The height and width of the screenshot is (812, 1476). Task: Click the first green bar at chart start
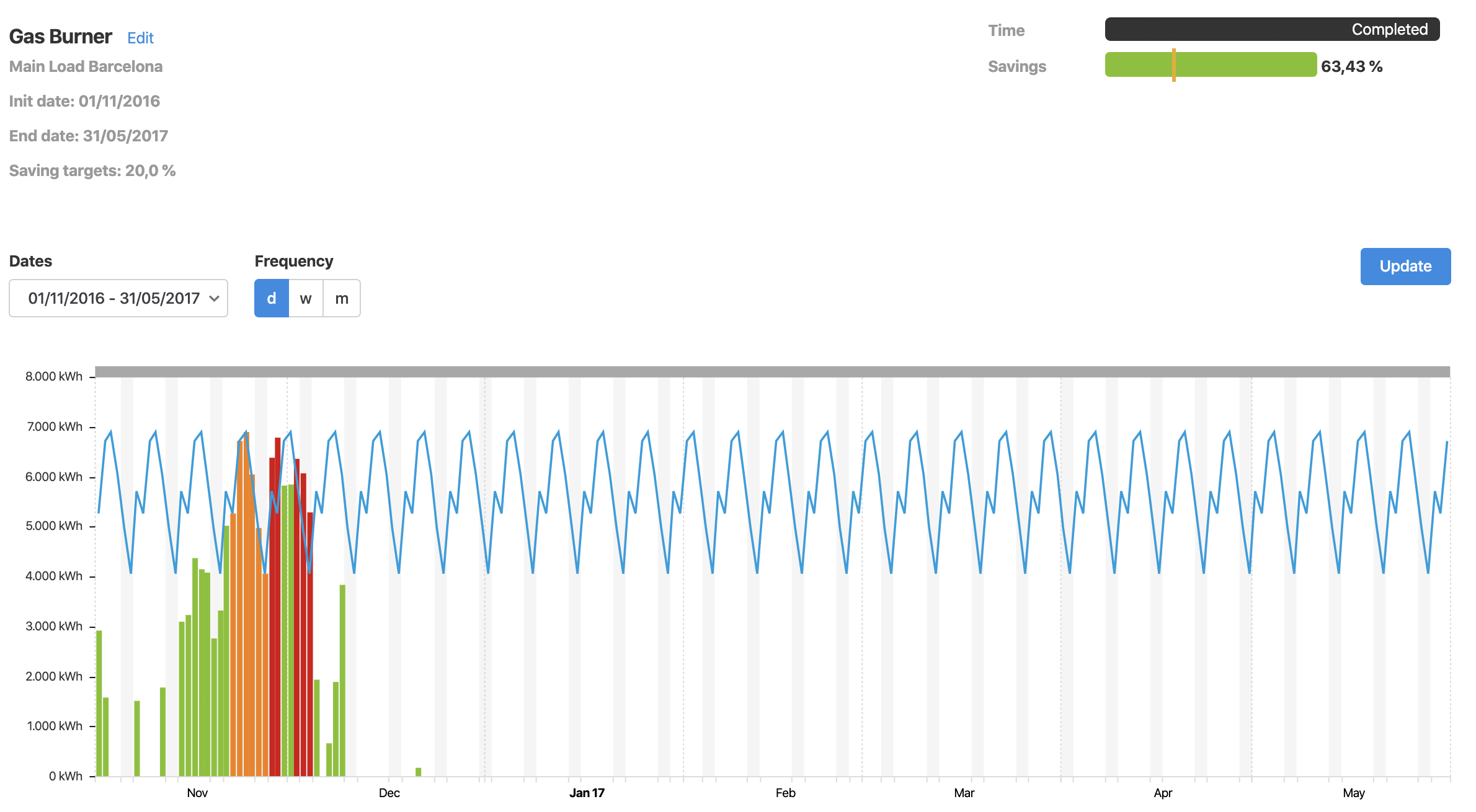pyautogui.click(x=99, y=704)
